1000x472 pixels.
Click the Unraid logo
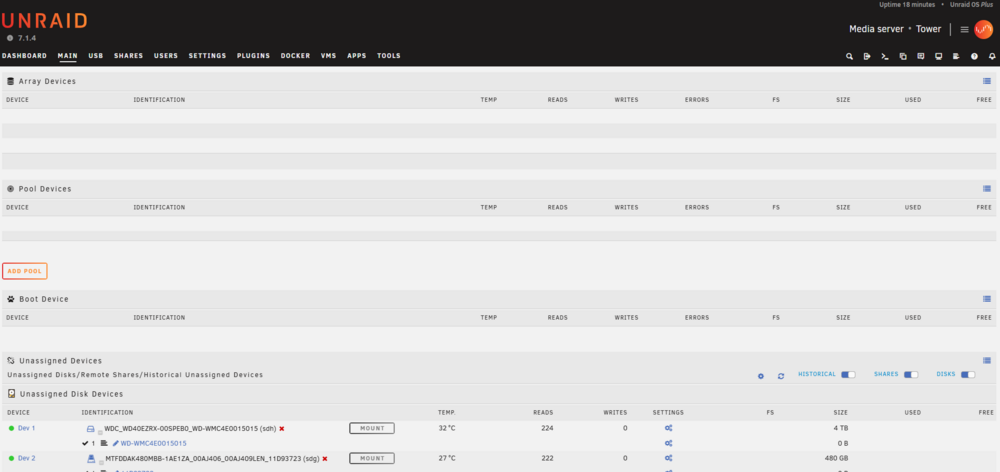pos(44,21)
